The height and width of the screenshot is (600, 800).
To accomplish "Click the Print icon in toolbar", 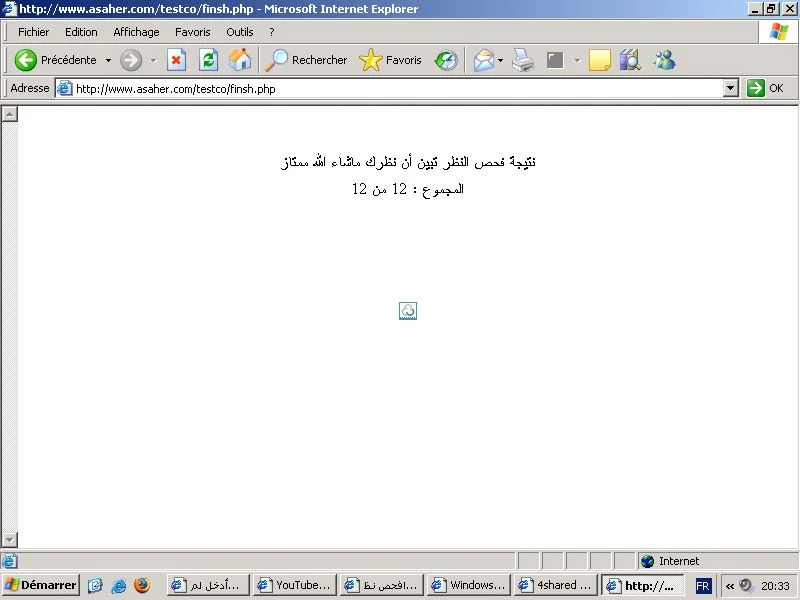I will coord(523,60).
